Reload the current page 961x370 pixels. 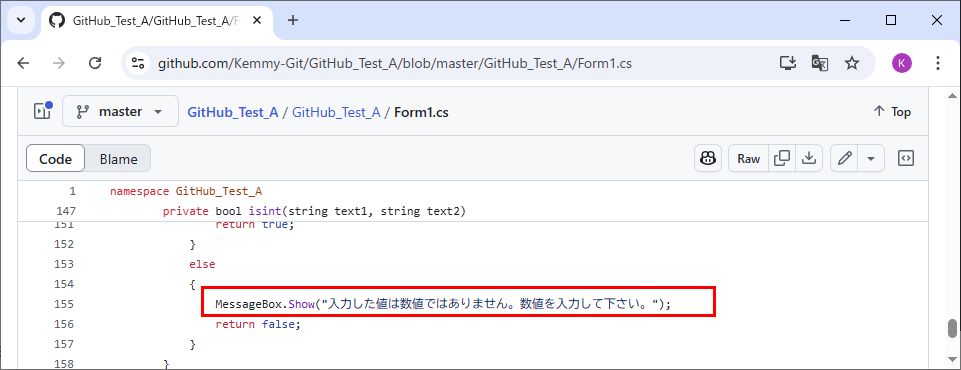94,63
